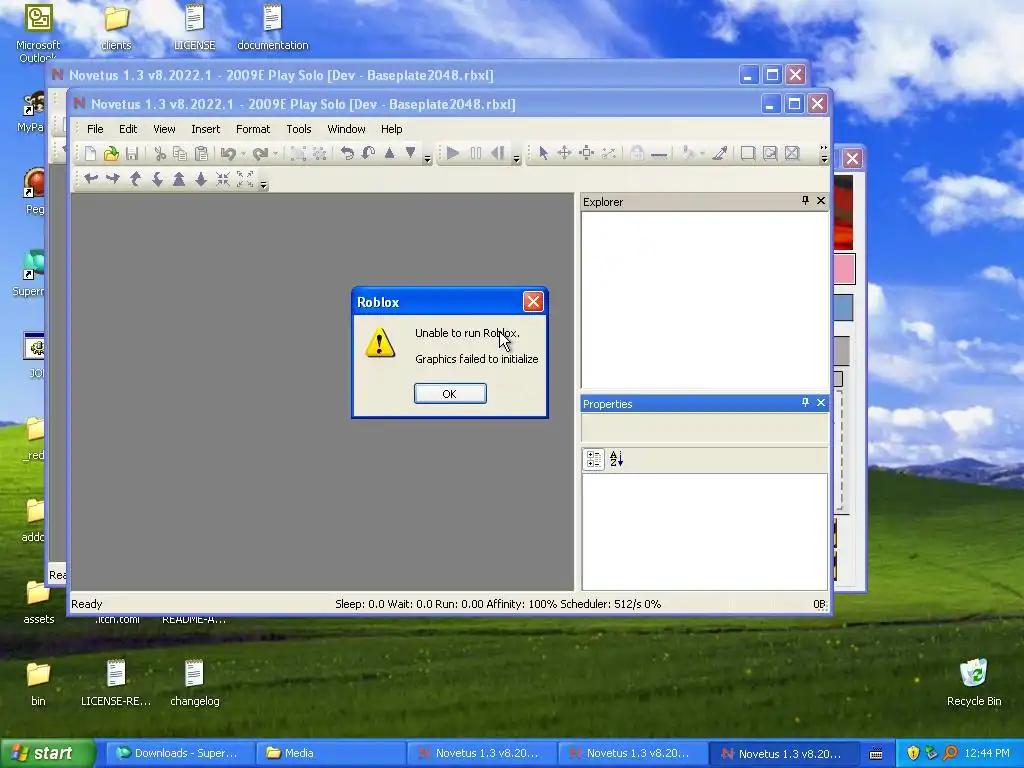Click the Paste clipboard icon
This screenshot has width=1024, height=768.
[202, 153]
